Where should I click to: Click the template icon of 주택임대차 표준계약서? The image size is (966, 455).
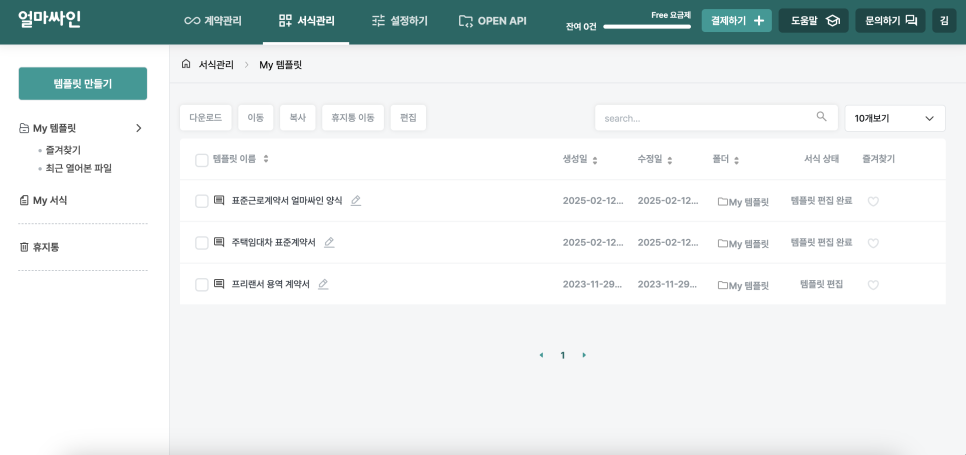(x=219, y=242)
